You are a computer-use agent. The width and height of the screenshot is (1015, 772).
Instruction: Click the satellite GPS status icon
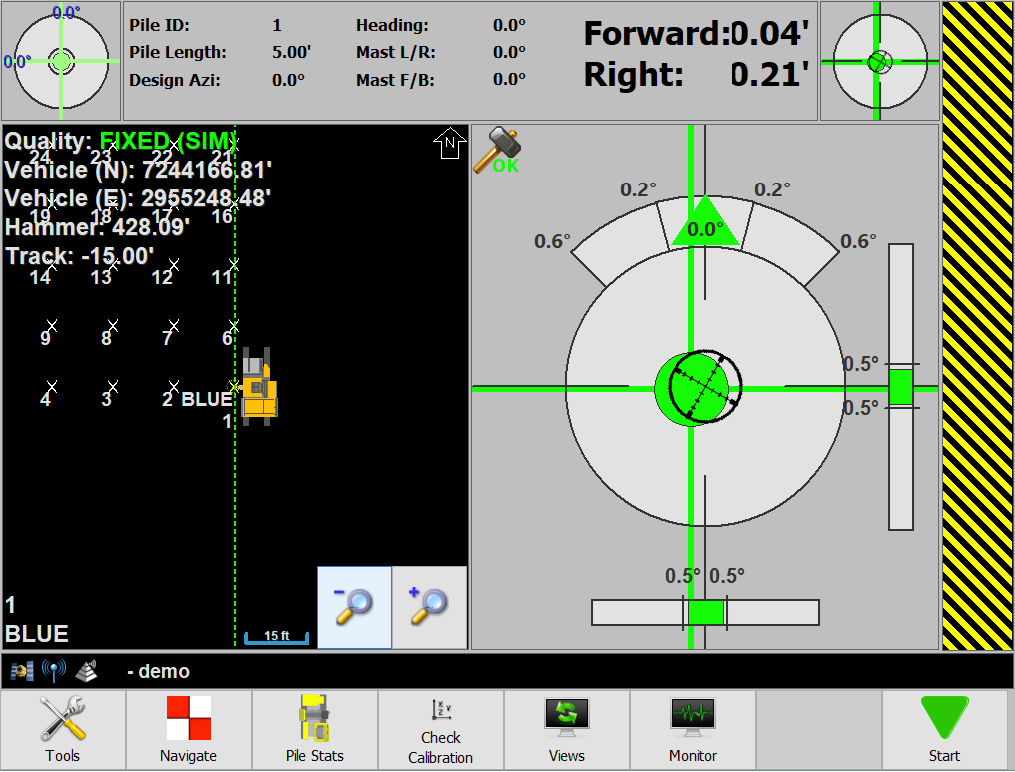click(x=22, y=671)
